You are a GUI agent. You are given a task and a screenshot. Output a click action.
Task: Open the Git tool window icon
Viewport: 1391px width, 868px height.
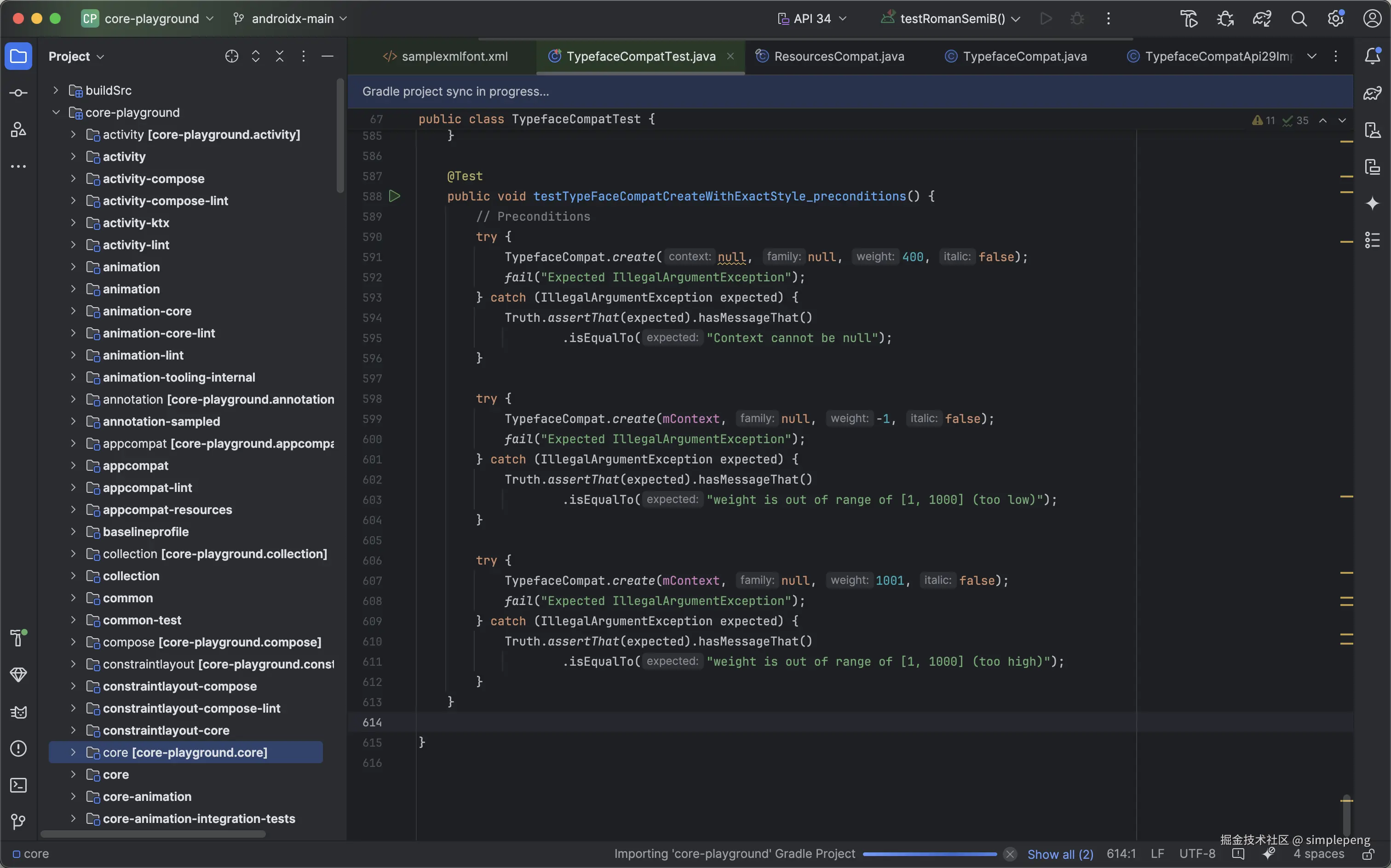coord(18,822)
